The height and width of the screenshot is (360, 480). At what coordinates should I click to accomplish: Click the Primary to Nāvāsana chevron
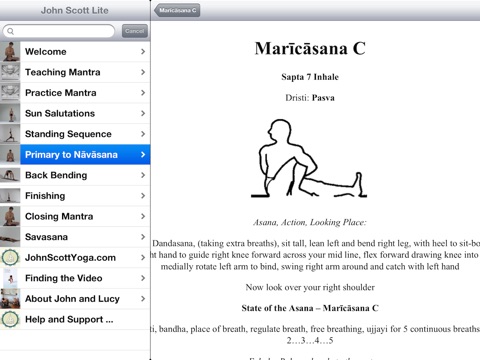[x=143, y=155]
